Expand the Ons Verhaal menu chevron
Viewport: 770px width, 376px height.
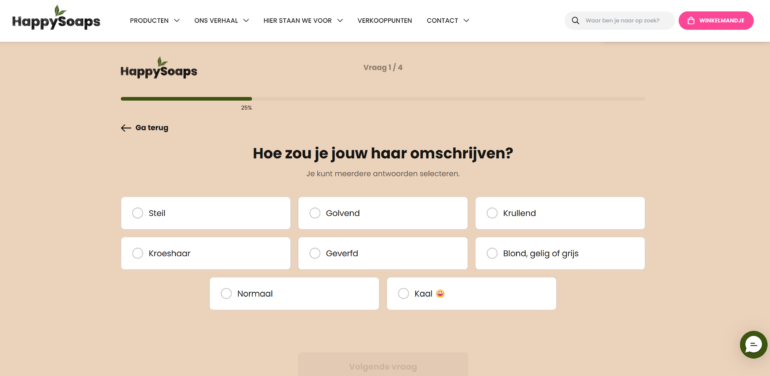[246, 21]
